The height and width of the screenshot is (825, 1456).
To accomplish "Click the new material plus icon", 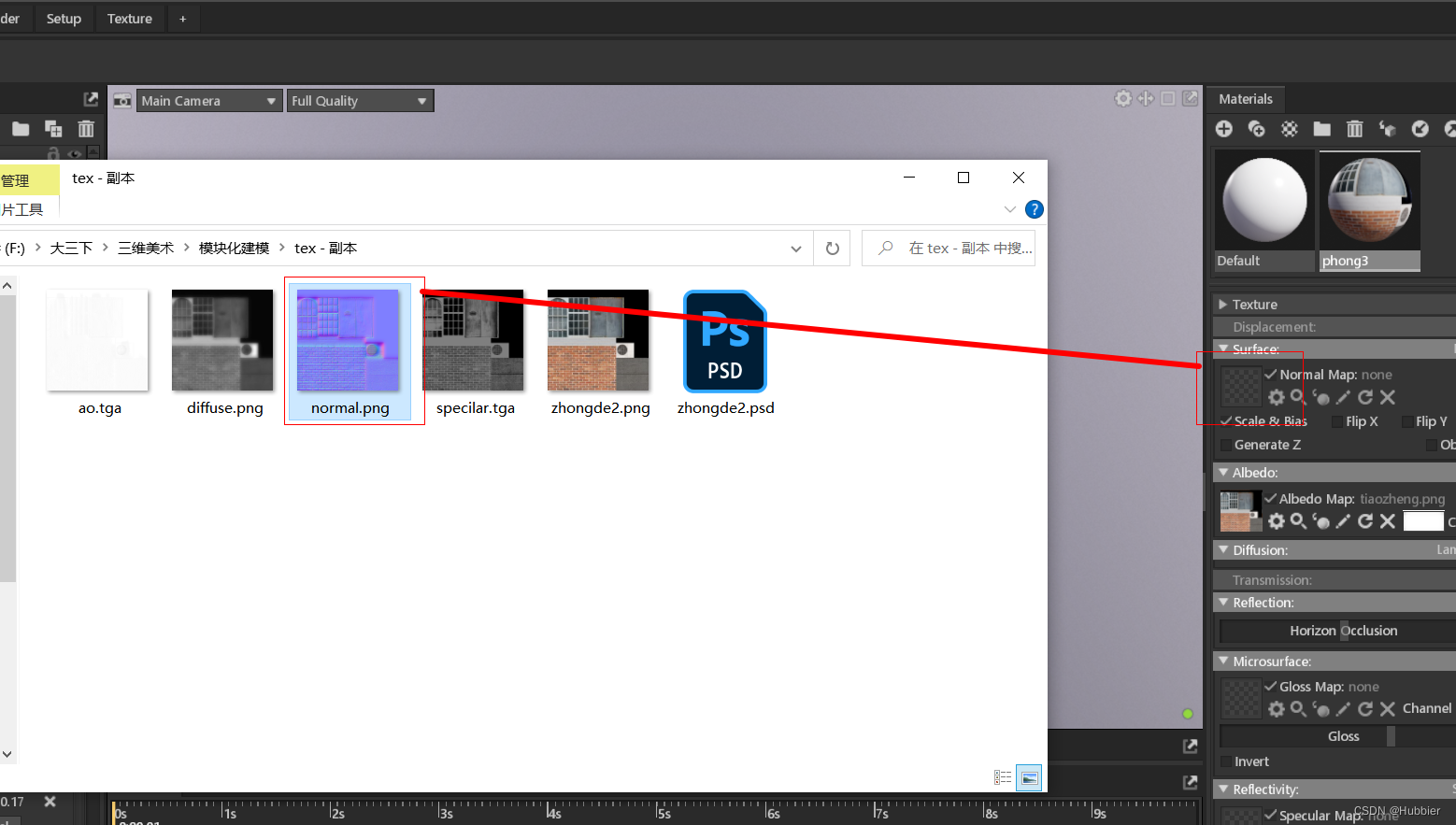I will click(x=1223, y=129).
